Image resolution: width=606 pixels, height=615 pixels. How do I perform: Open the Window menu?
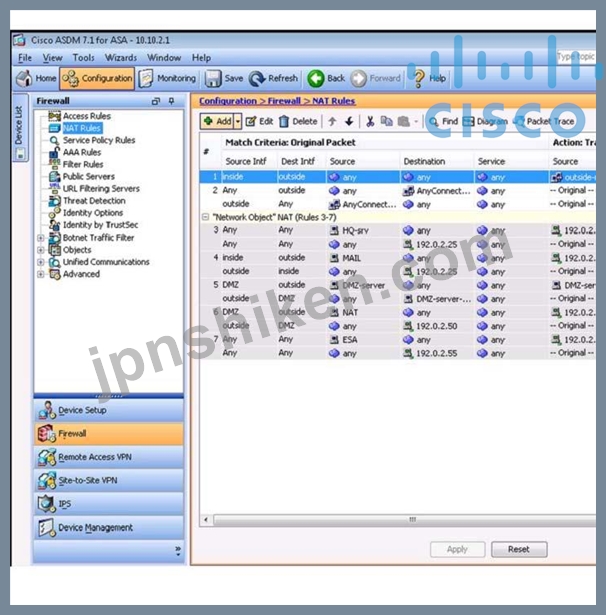pyautogui.click(x=164, y=58)
